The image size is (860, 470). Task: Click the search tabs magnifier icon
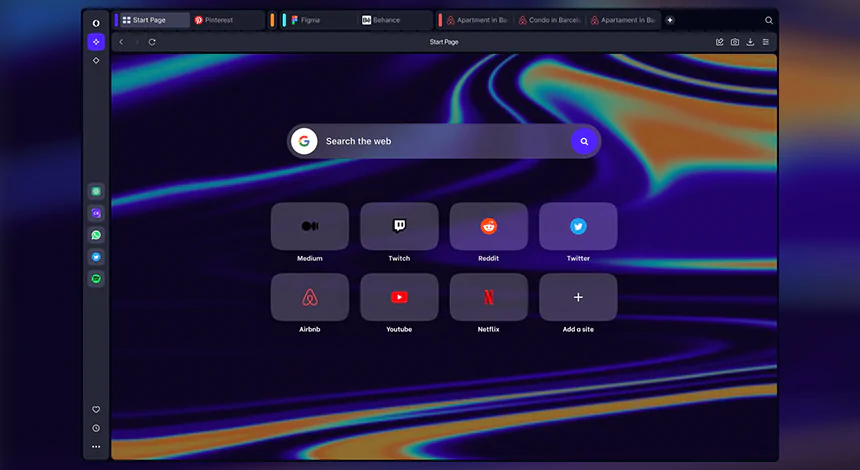click(769, 20)
